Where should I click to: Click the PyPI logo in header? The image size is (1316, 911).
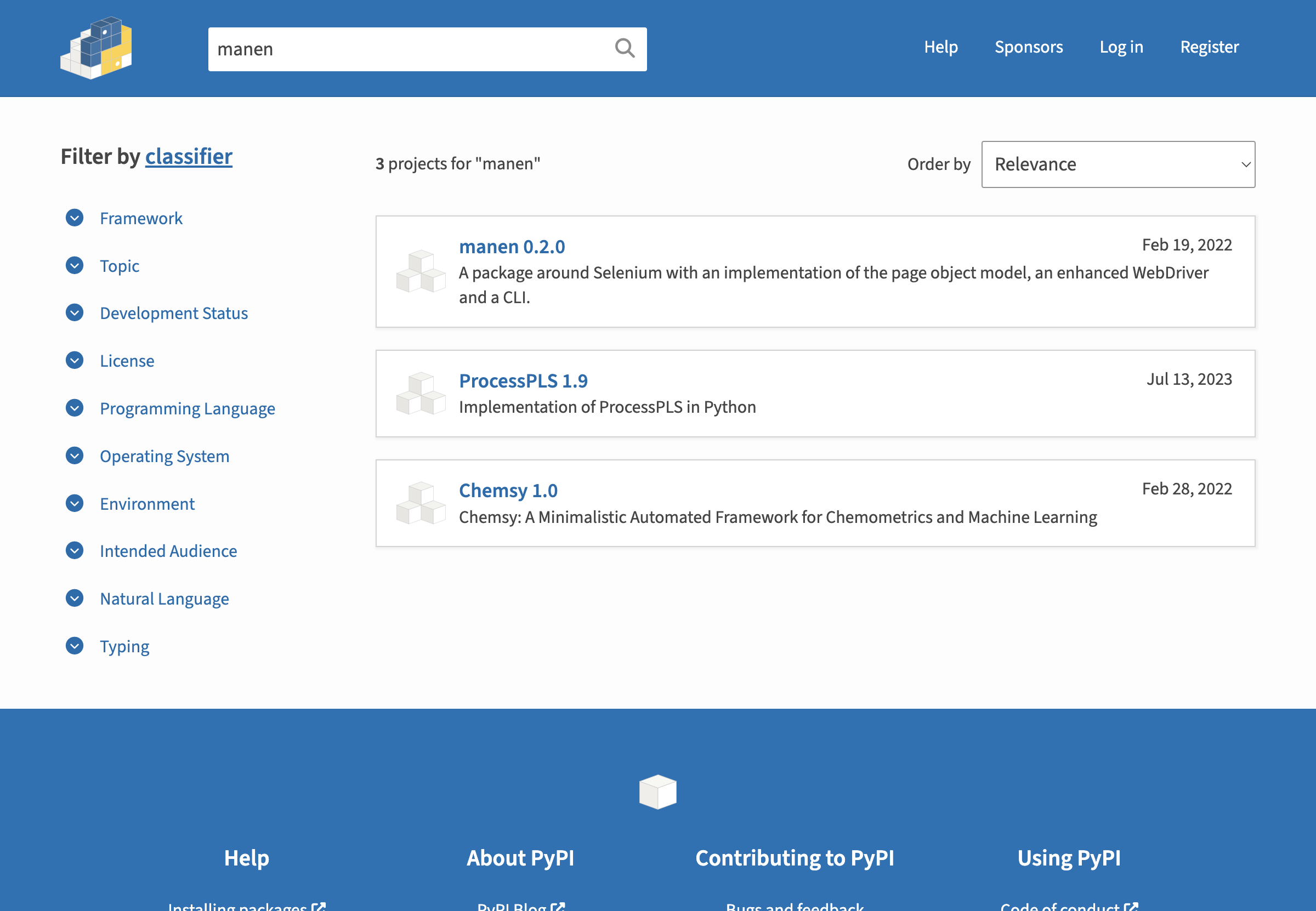(x=96, y=48)
